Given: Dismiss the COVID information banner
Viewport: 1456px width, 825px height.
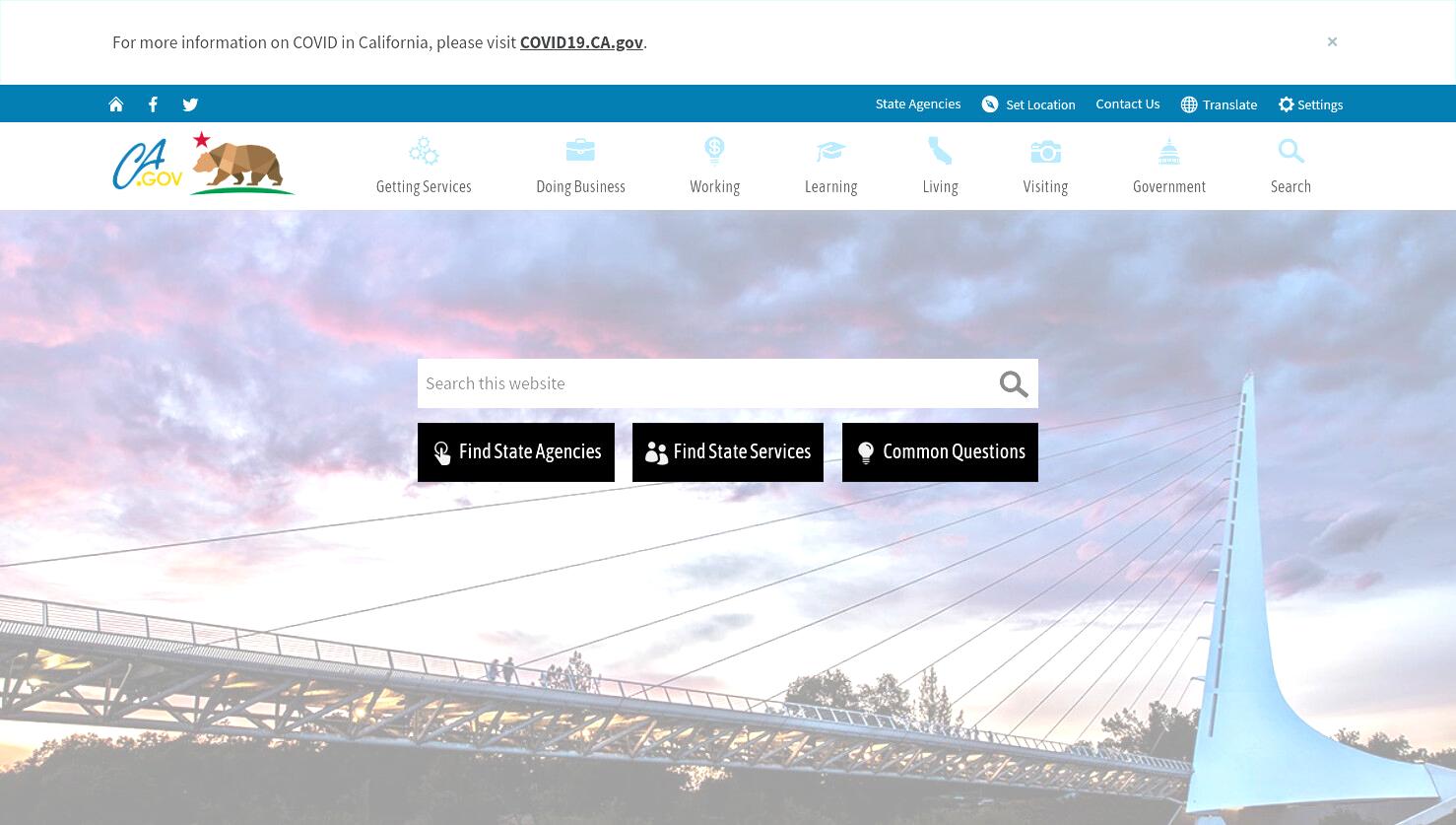Looking at the screenshot, I should click(x=1332, y=41).
